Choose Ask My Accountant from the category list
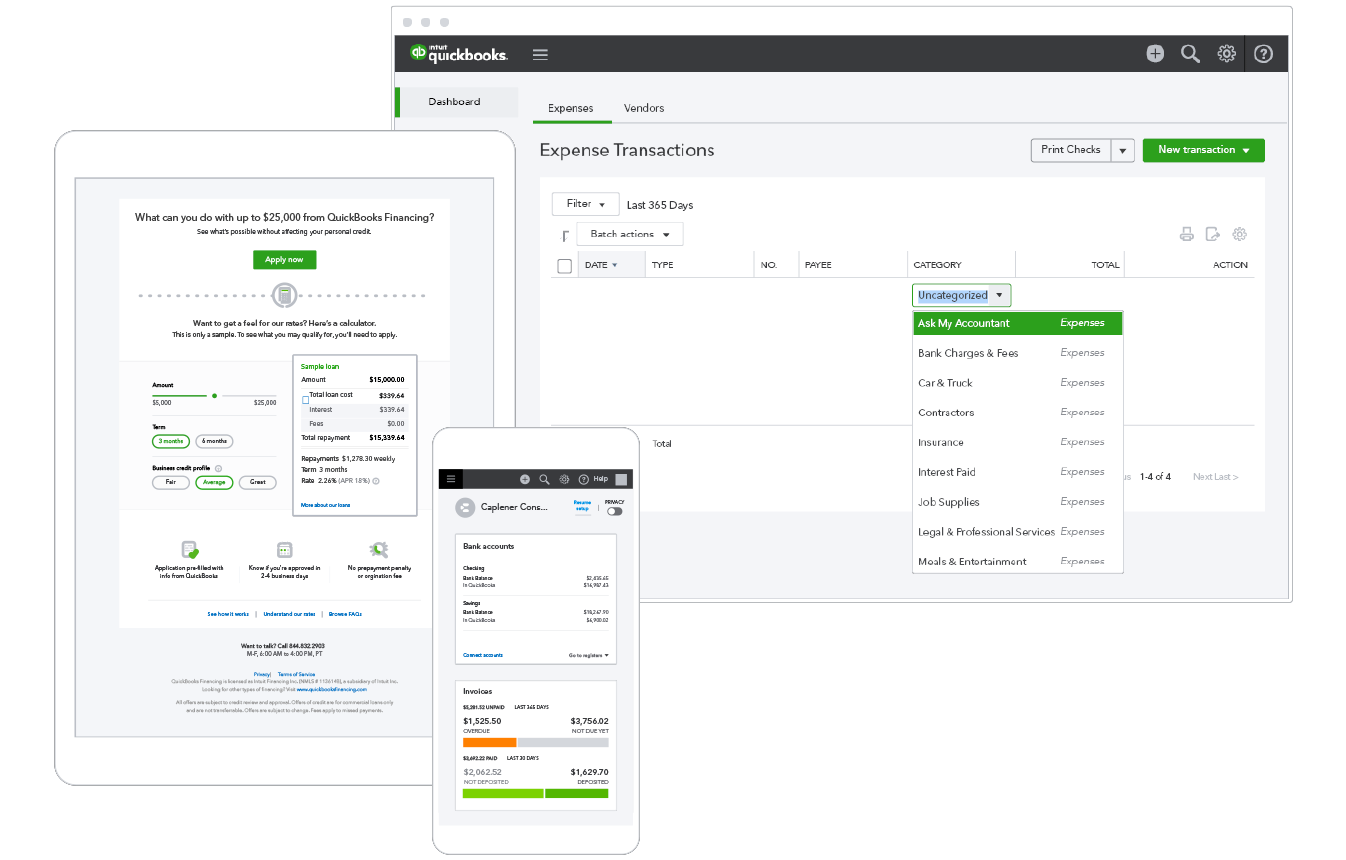This screenshot has width=1346, height=860. (1018, 323)
